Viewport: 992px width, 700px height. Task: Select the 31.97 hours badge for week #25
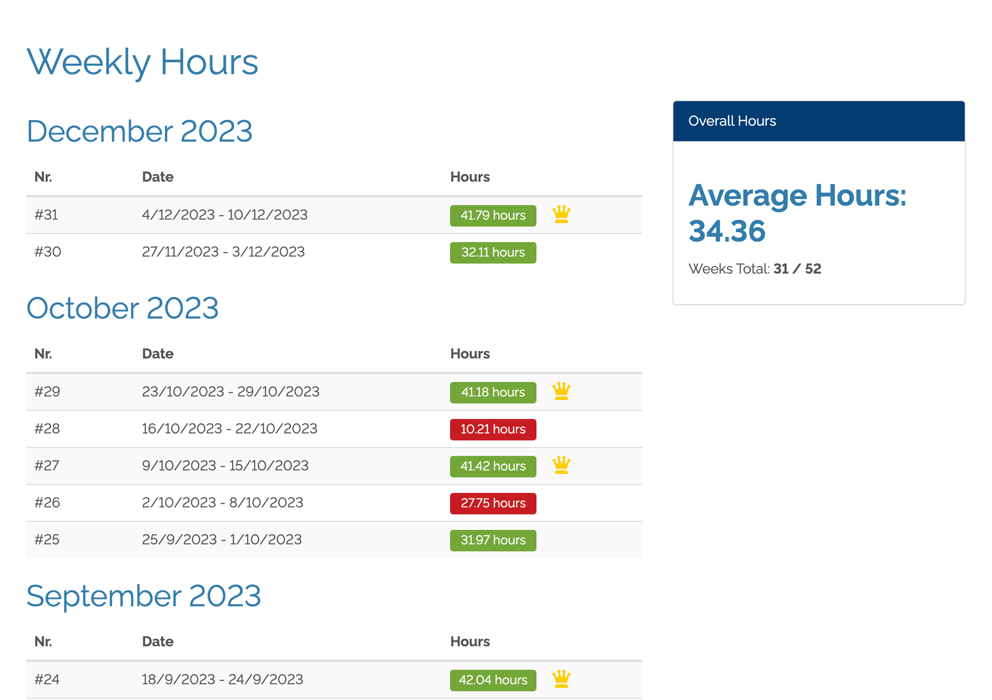coord(493,540)
